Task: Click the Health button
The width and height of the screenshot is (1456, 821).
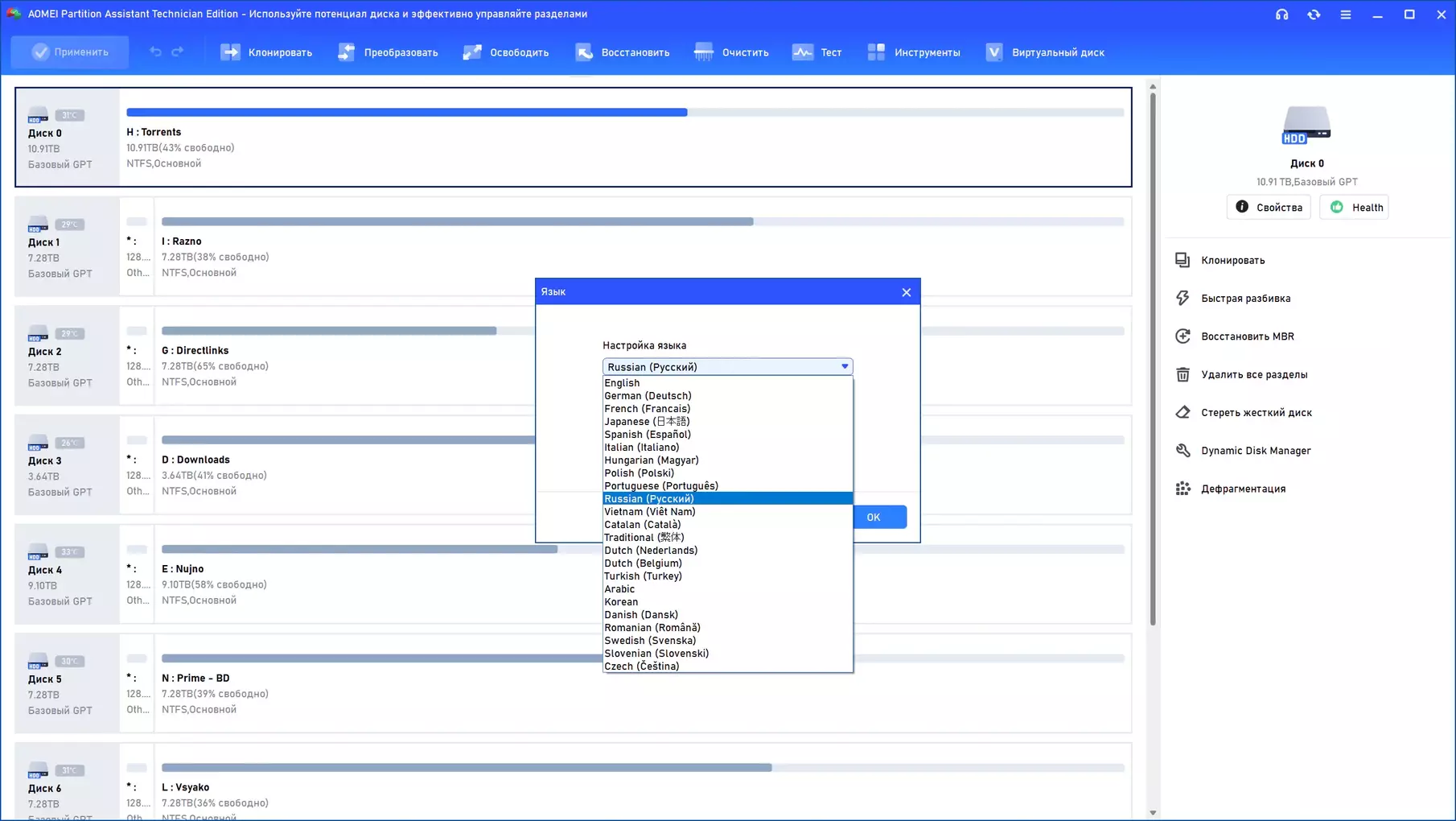Action: pos(1355,207)
